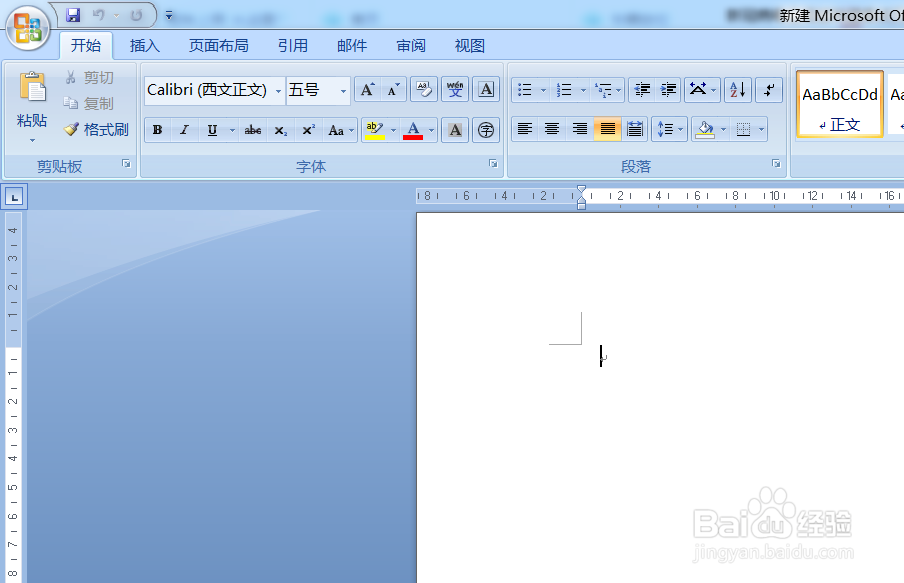Viewport: 904px width, 583px height.
Task: Toggle strikethrough abc formatting
Action: [253, 130]
